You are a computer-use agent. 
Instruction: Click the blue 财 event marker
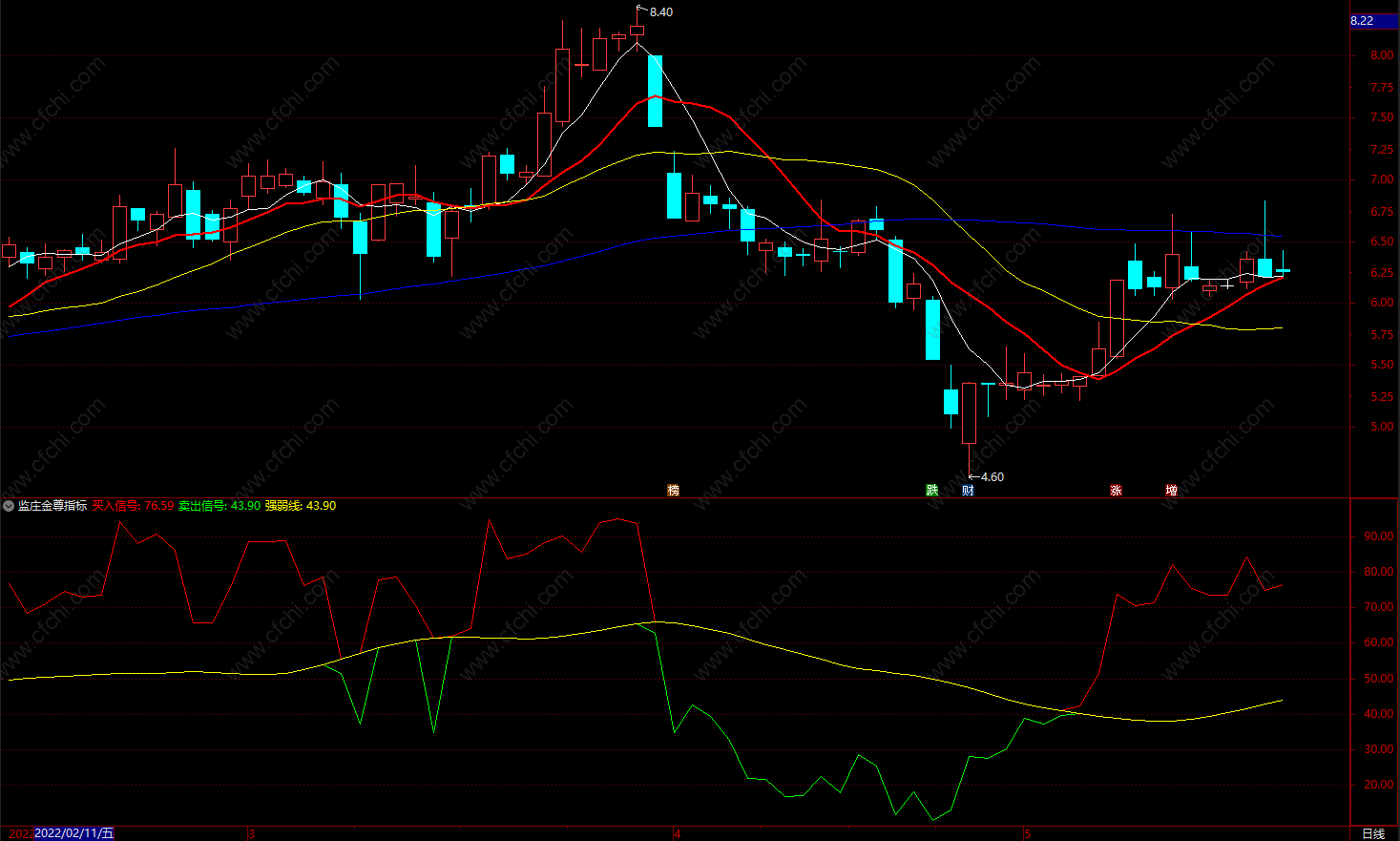(969, 491)
